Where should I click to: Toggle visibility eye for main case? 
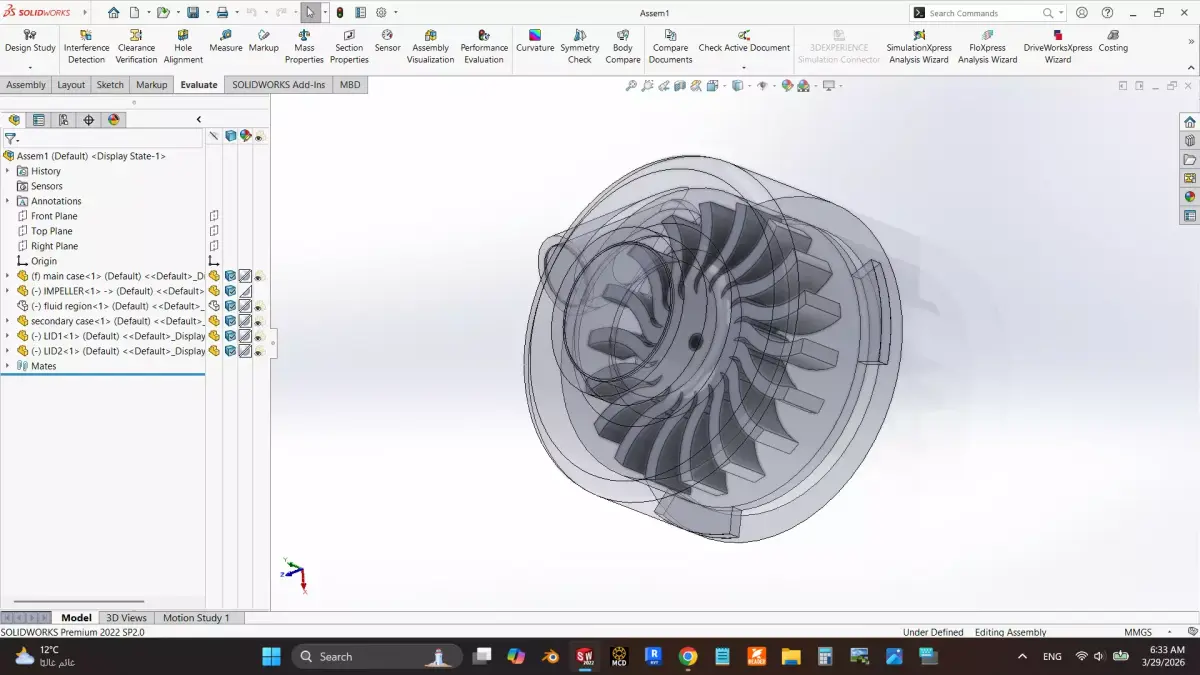click(259, 276)
